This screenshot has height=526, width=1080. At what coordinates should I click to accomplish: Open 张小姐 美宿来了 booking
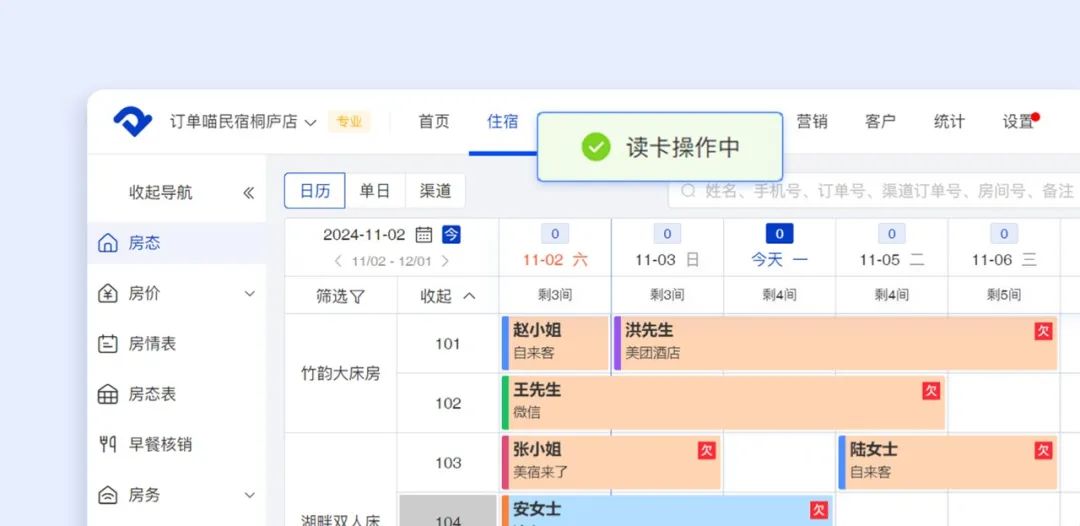611,463
